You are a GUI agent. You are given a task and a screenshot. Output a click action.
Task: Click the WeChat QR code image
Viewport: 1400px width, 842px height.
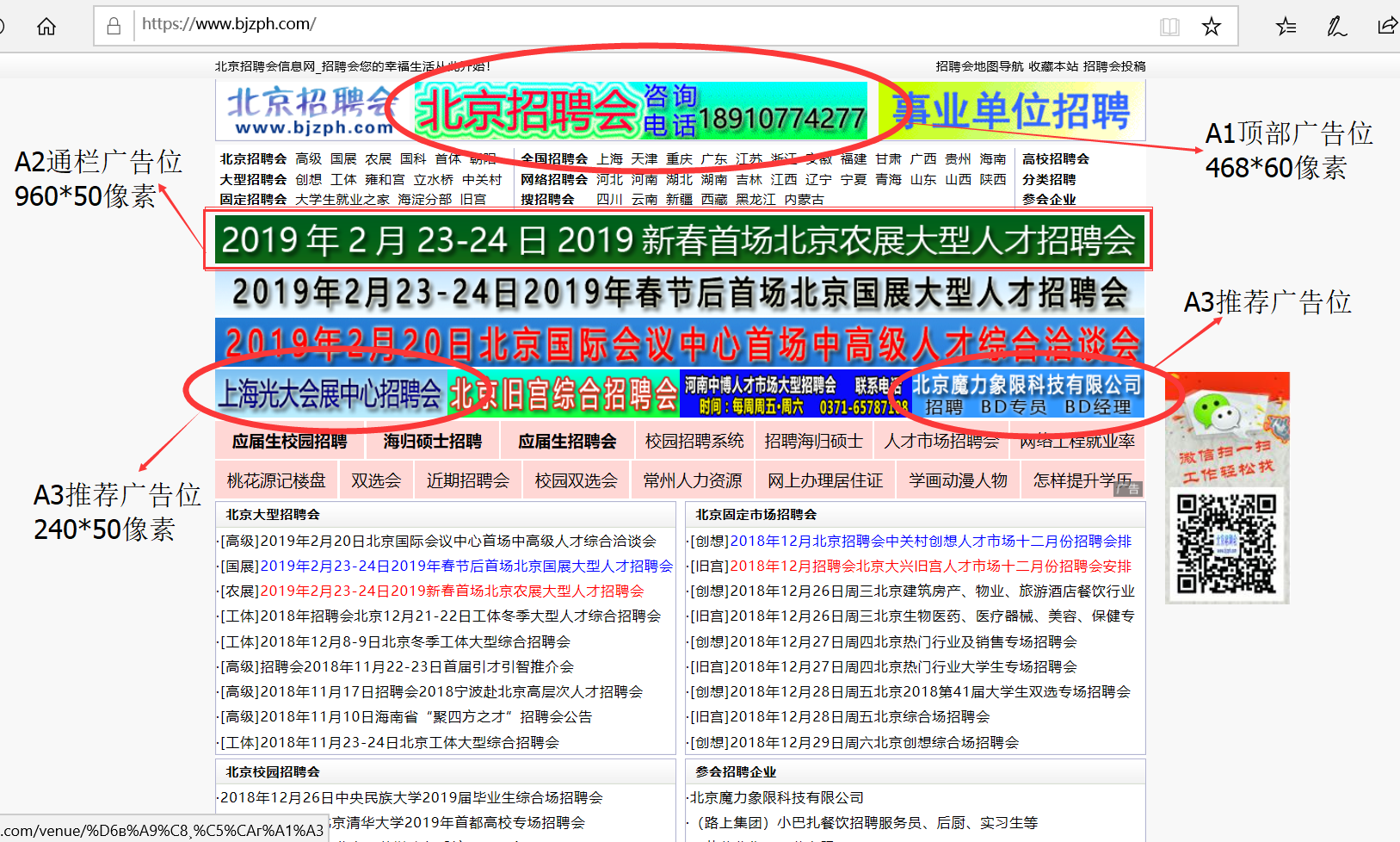pyautogui.click(x=1227, y=544)
